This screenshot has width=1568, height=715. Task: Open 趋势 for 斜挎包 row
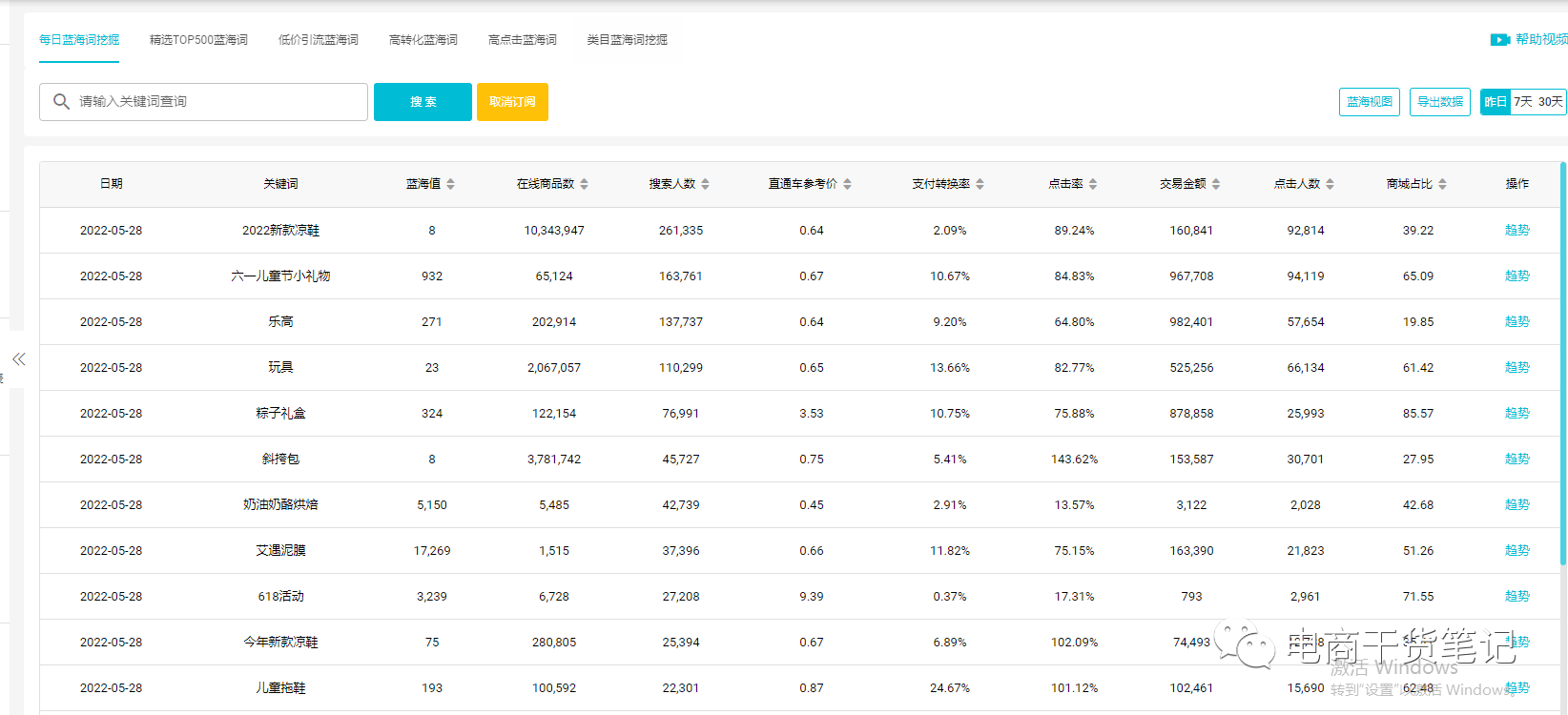(1517, 460)
